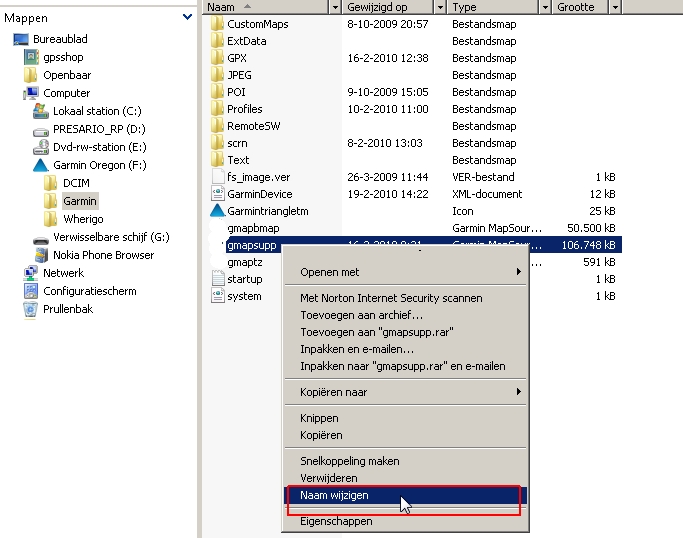683x538 pixels.
Task: Select Met Norton Internet Security scannen
Action: coord(405,298)
